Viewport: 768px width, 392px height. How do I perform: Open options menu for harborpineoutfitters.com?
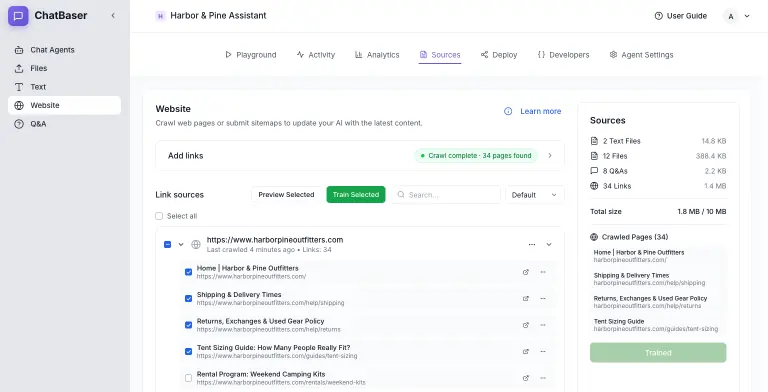(x=532, y=244)
